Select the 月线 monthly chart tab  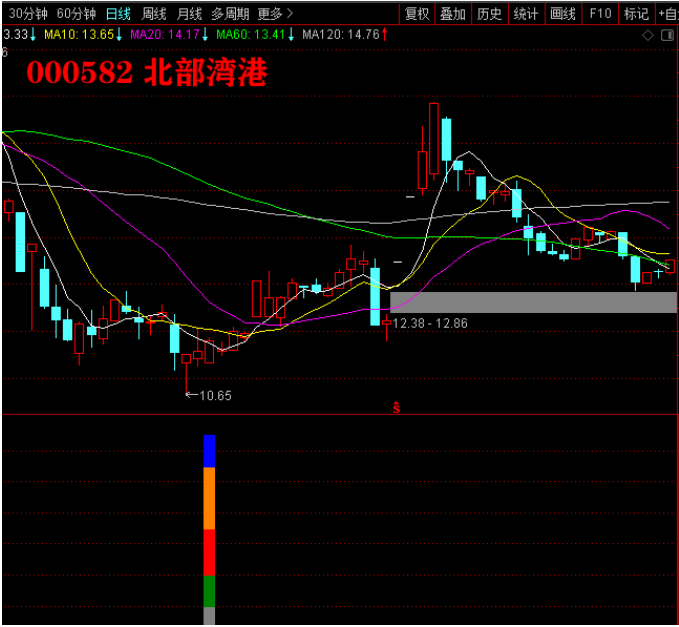point(189,14)
